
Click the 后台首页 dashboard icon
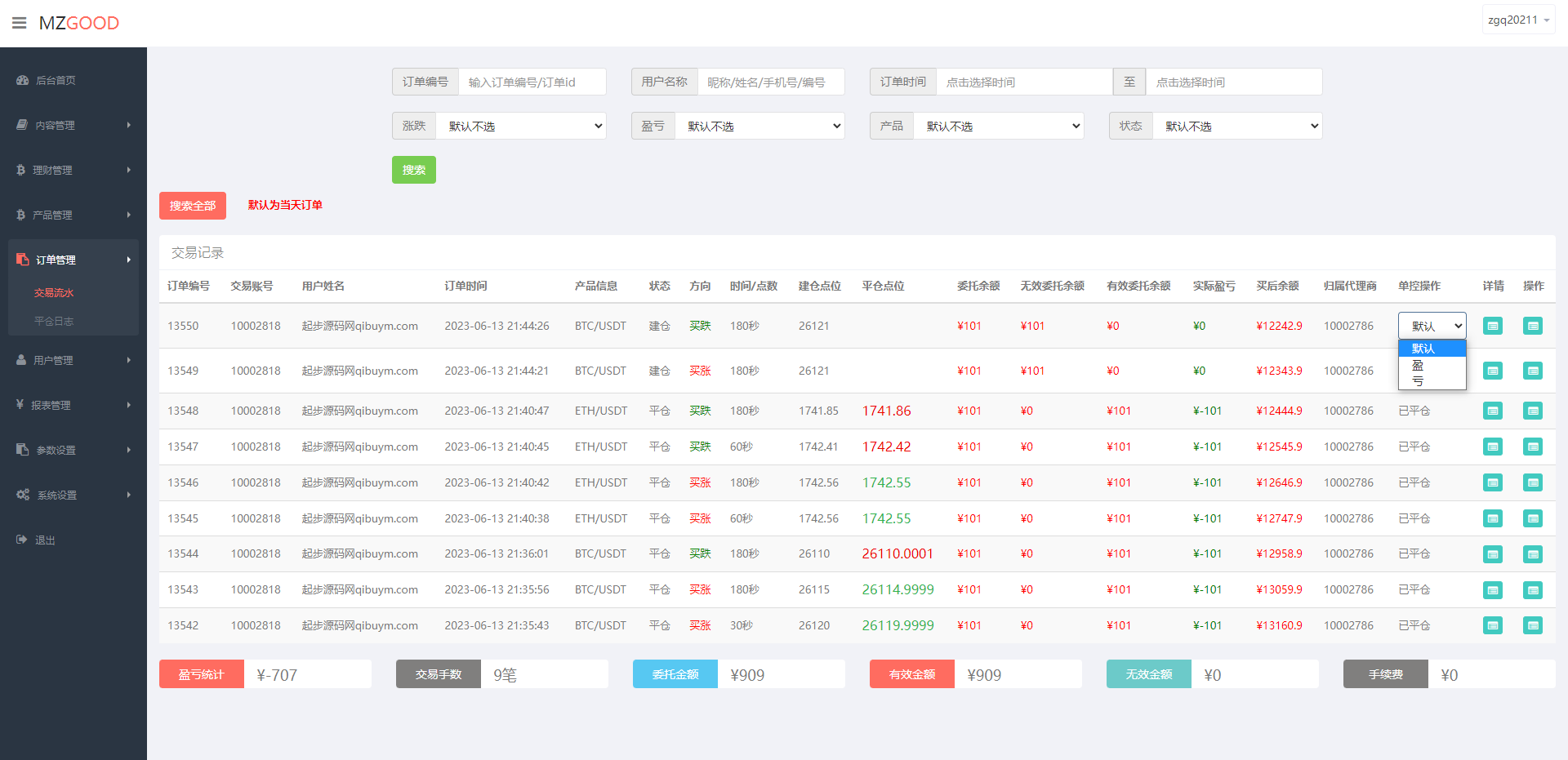pos(22,80)
